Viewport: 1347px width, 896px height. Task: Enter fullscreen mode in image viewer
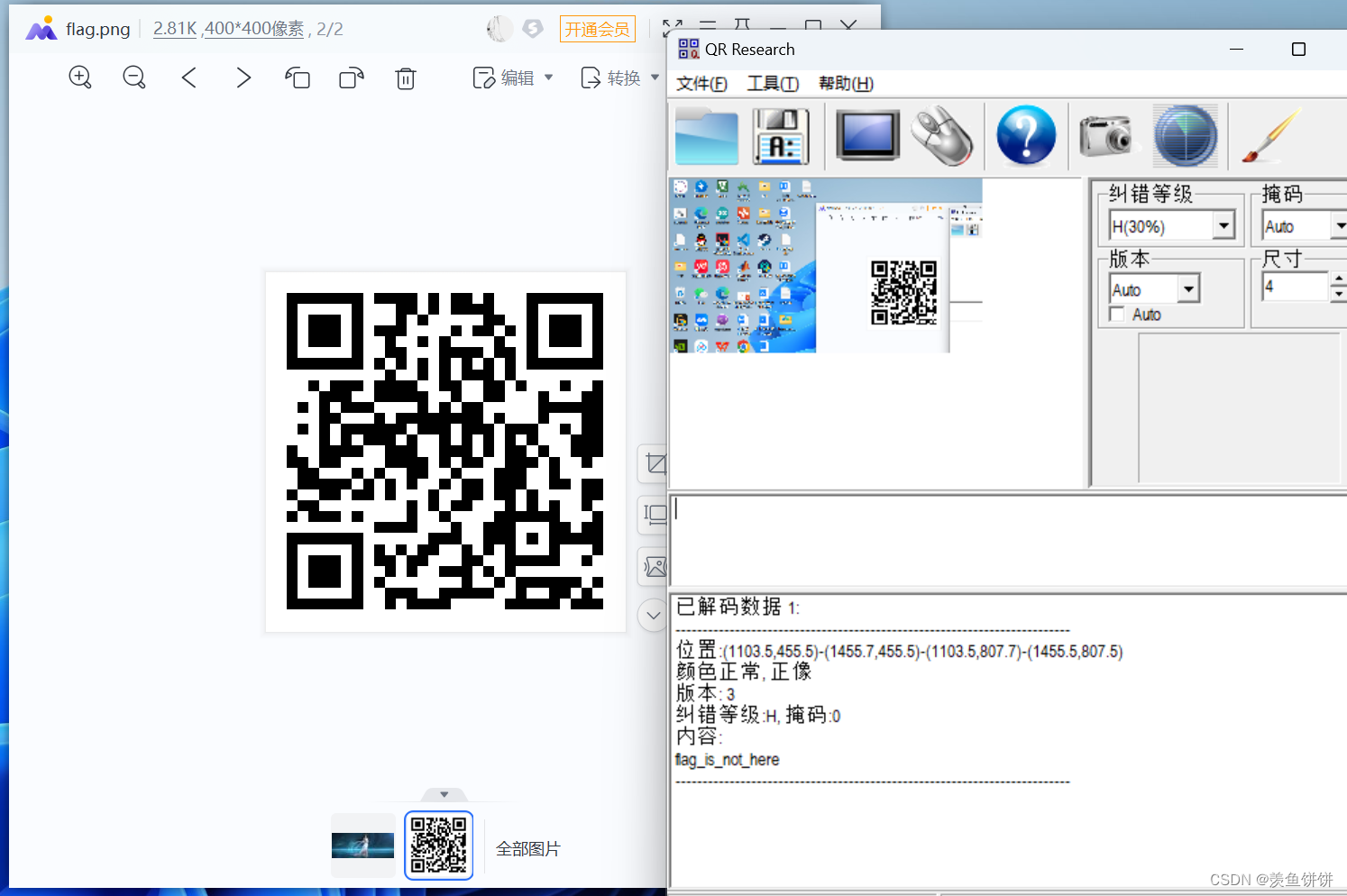[x=672, y=27]
